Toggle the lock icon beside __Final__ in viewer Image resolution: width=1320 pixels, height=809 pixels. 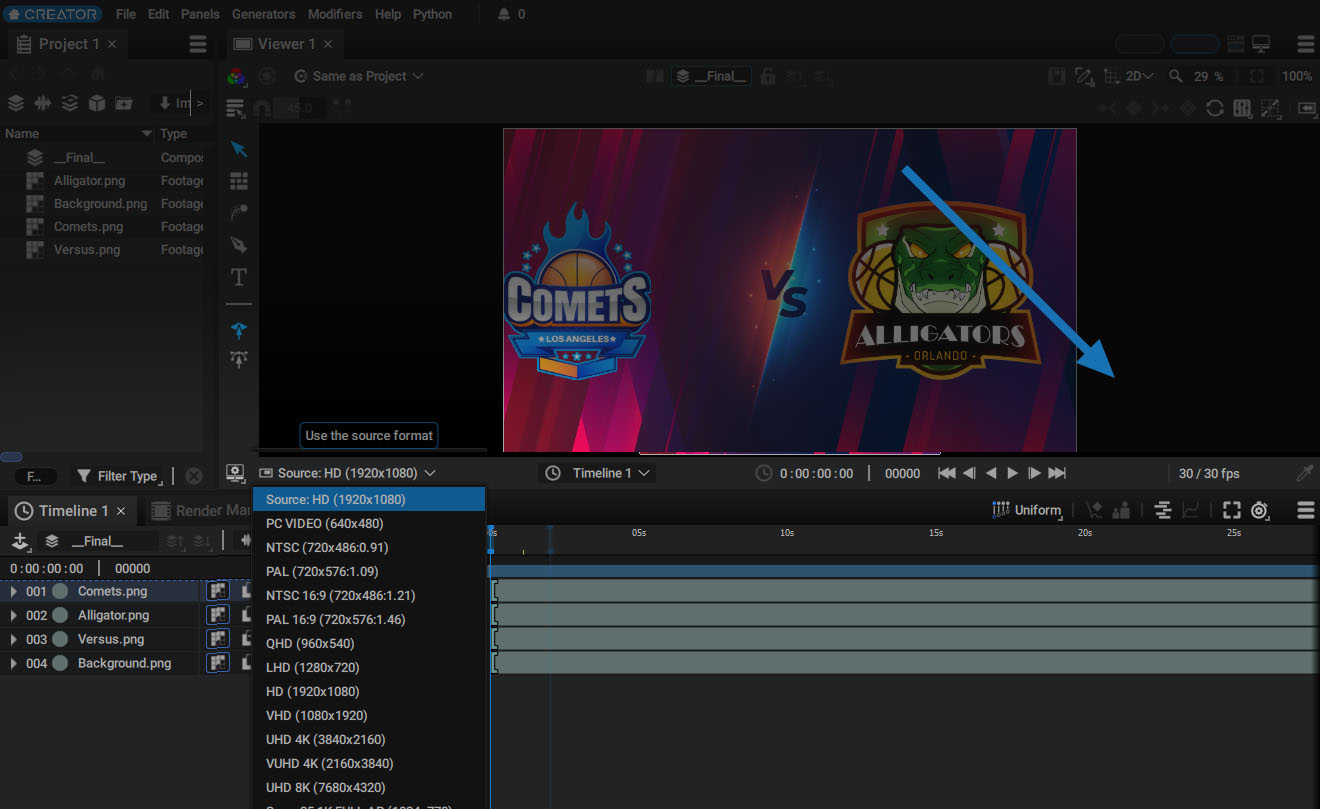768,76
